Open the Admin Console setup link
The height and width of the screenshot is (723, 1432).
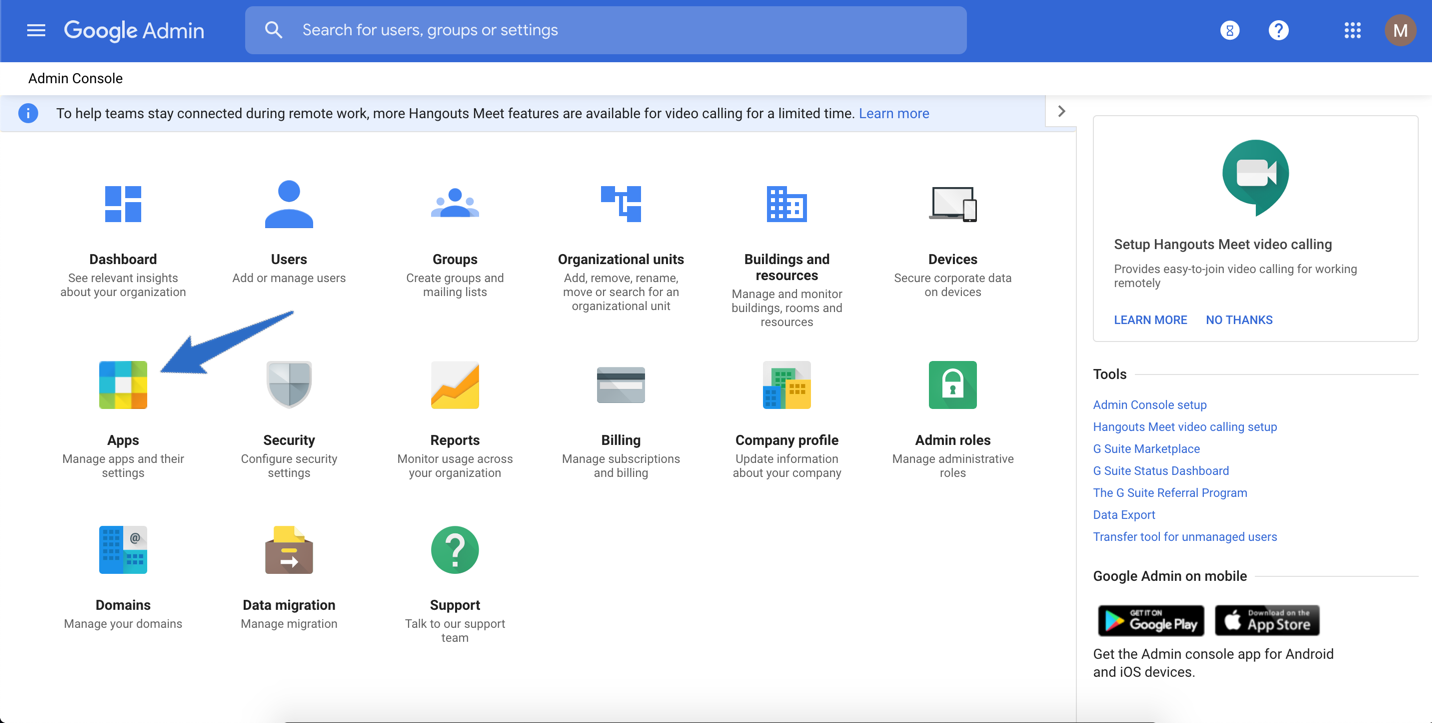point(1150,405)
